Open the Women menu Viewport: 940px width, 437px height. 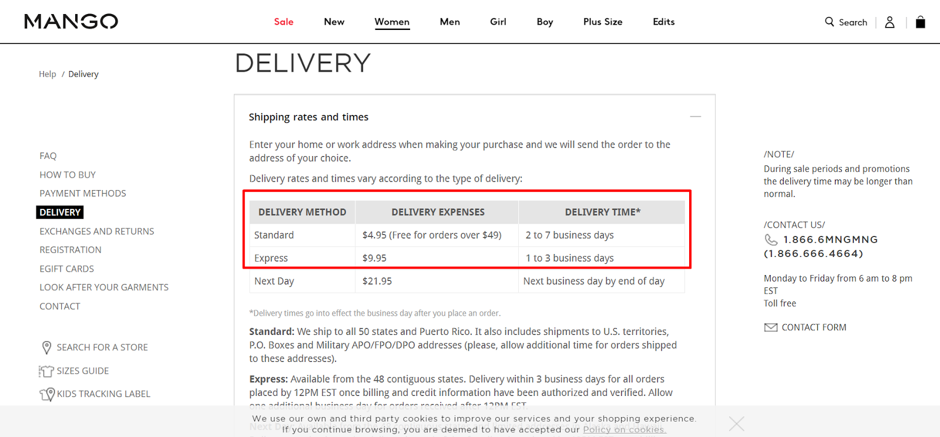pos(392,22)
